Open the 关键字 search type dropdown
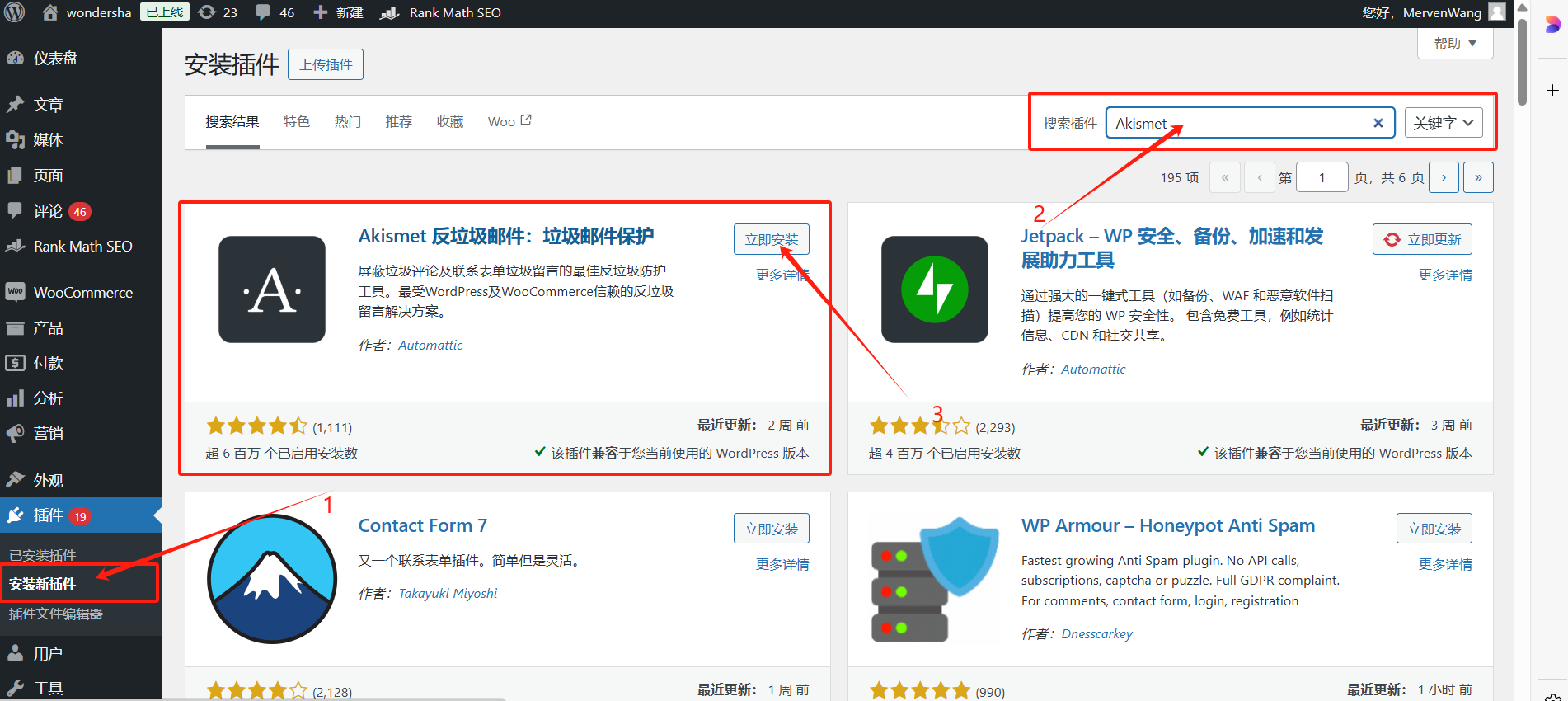Screen dimensions: 1568x701 (1444, 123)
